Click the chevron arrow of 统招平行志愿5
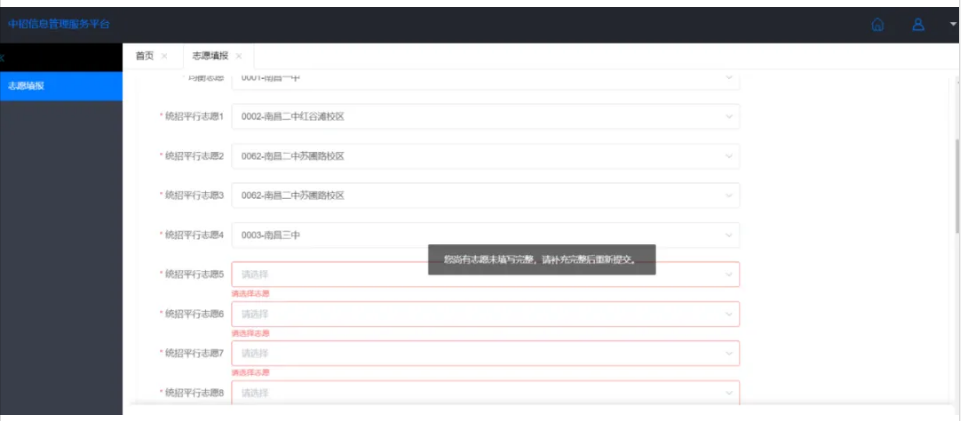The height and width of the screenshot is (421, 961). coord(729,275)
